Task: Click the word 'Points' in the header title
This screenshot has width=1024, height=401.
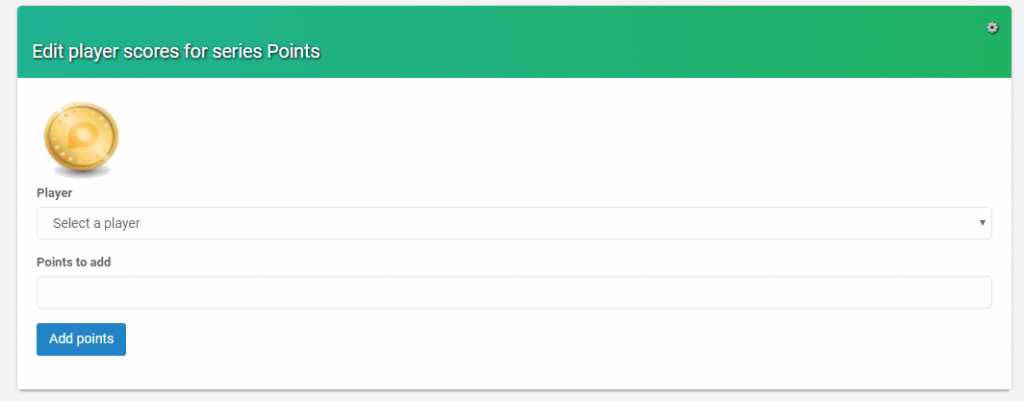Action: [294, 51]
